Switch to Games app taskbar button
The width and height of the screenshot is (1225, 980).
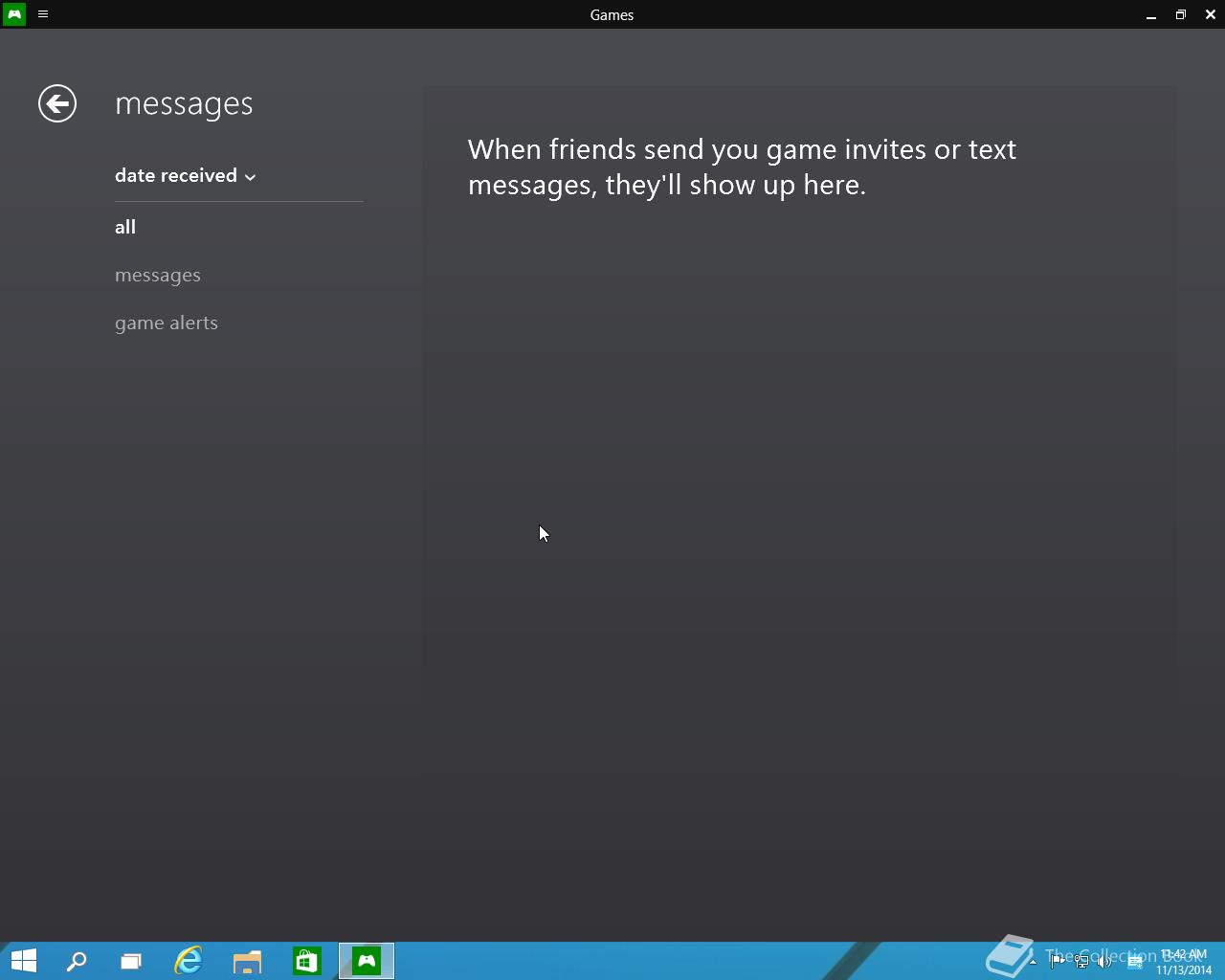[367, 961]
